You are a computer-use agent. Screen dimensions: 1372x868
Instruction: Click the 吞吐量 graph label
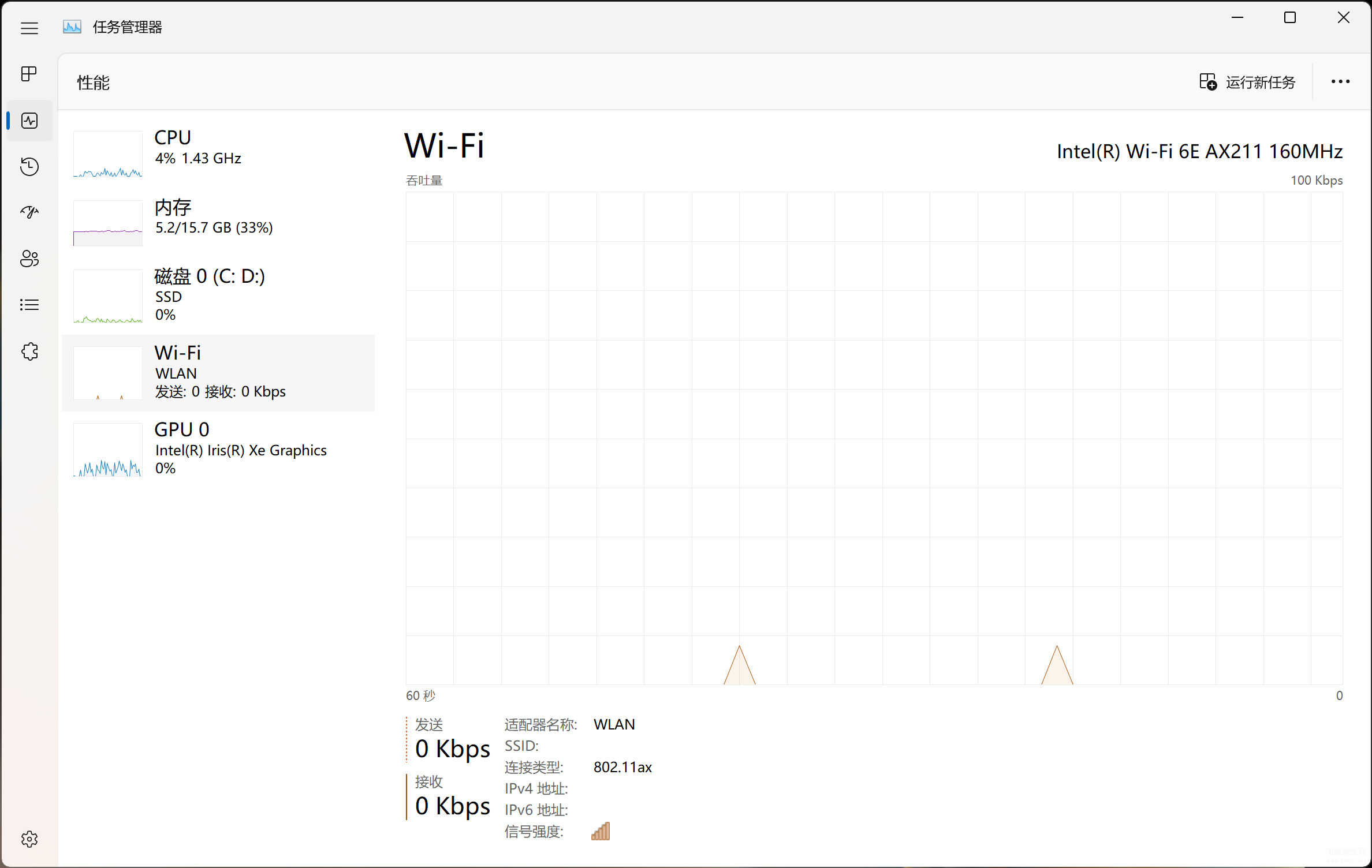point(424,180)
